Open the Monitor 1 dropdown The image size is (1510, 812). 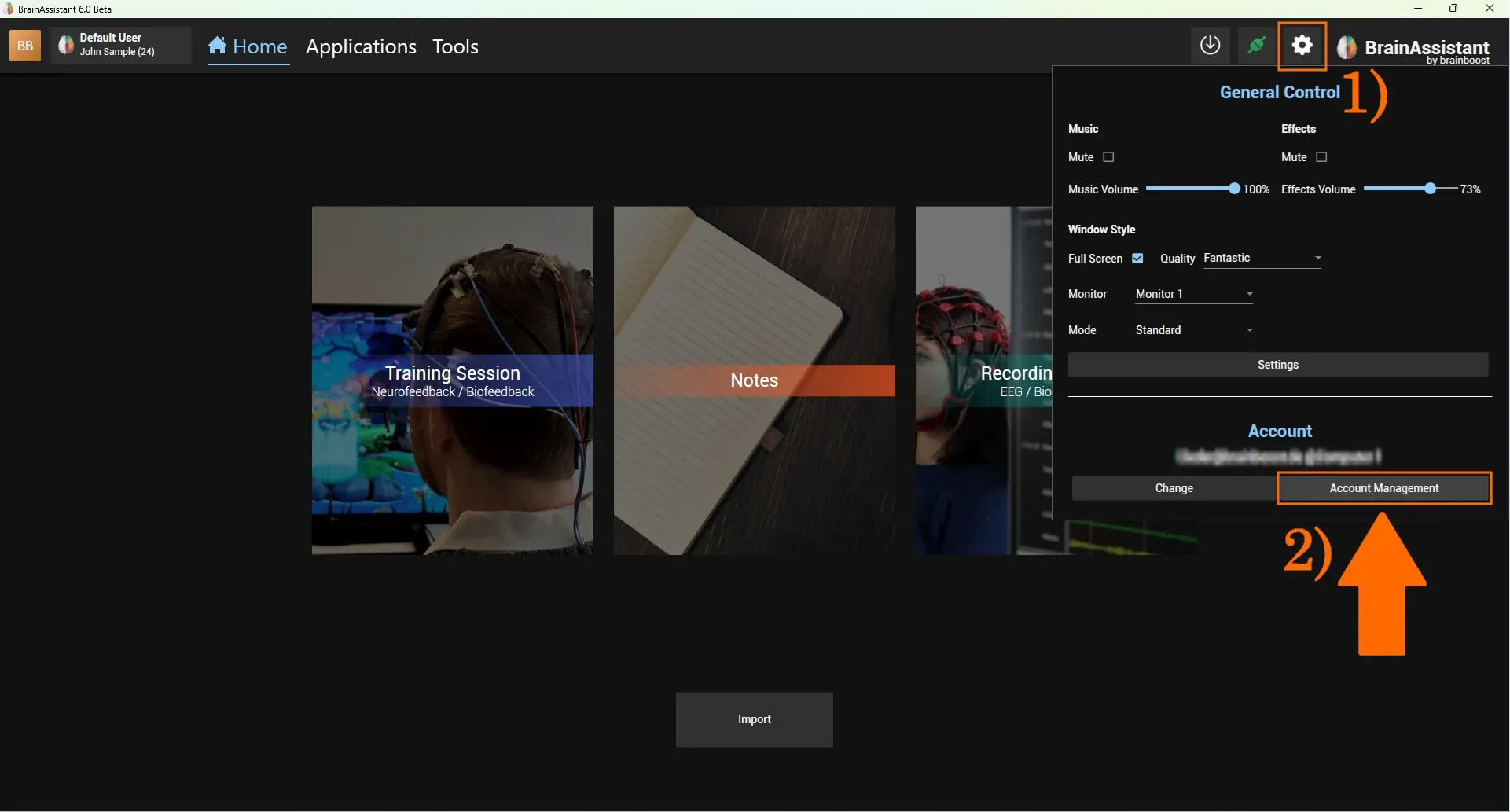(1194, 294)
